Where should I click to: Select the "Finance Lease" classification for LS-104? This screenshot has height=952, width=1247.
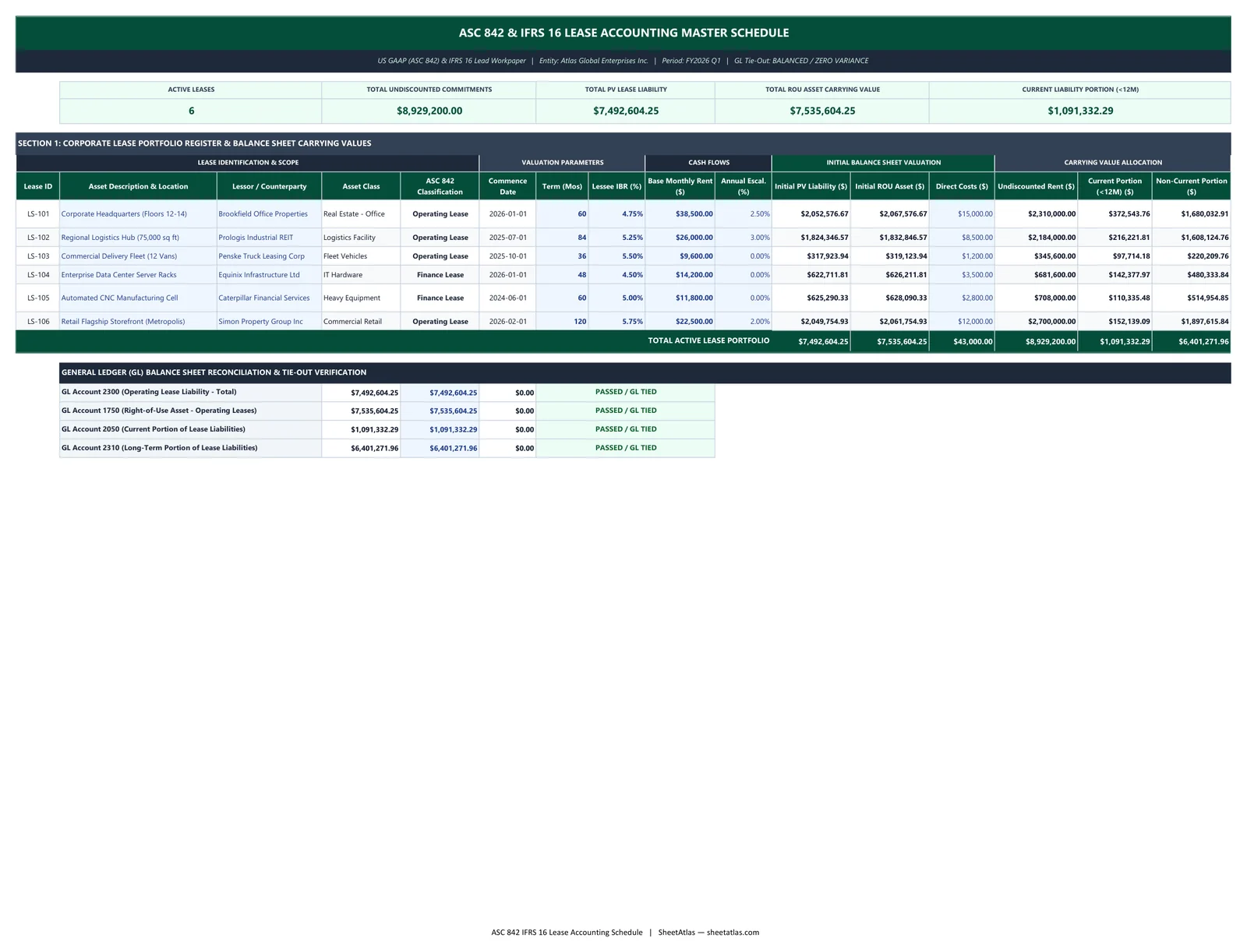(440, 275)
